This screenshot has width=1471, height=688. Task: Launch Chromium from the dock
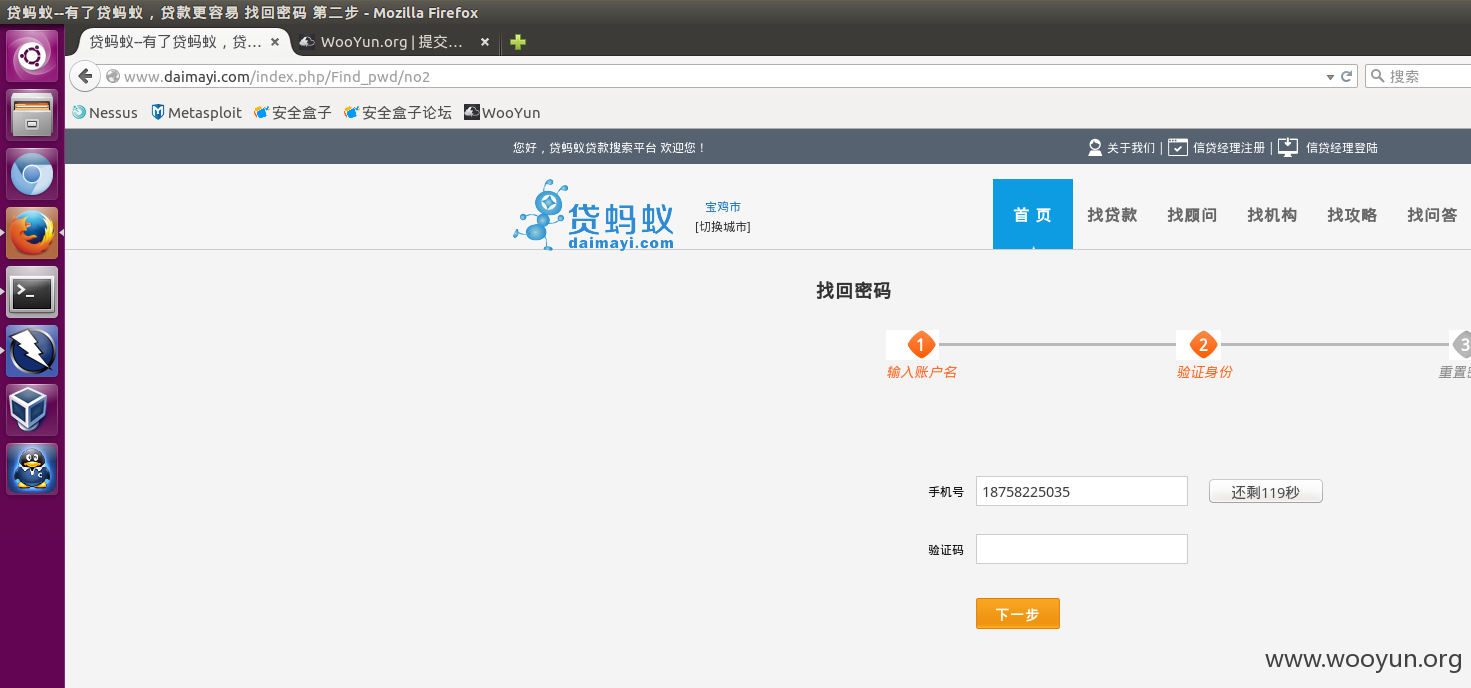point(32,174)
